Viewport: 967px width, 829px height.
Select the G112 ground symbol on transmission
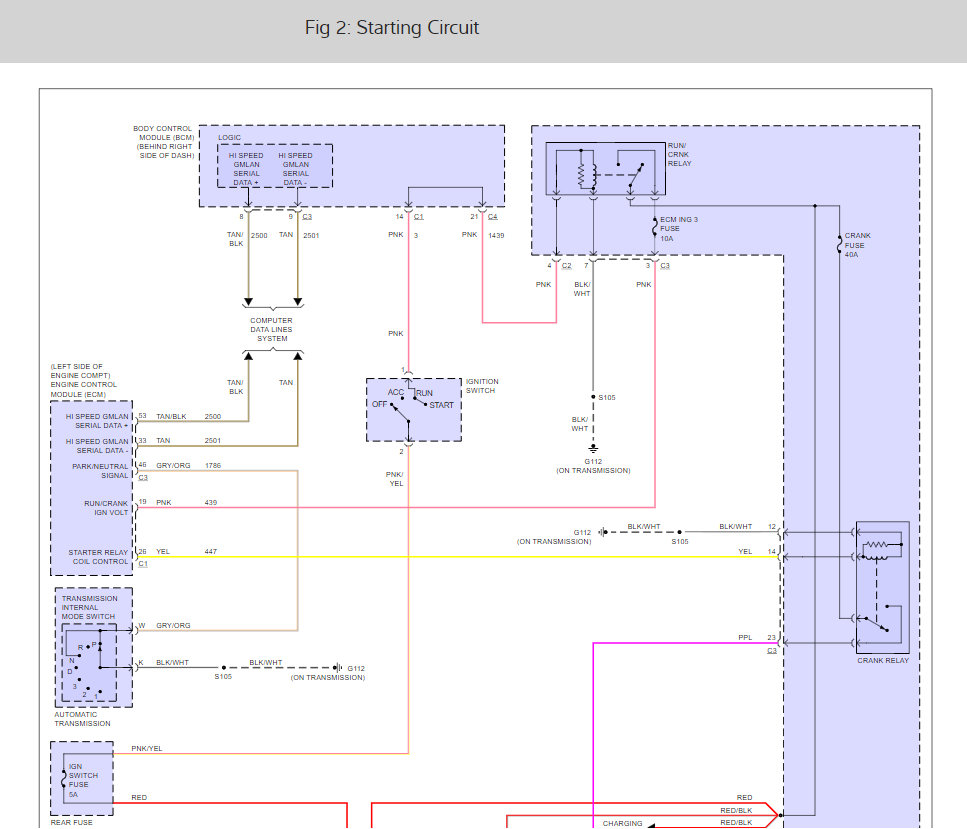click(x=593, y=448)
